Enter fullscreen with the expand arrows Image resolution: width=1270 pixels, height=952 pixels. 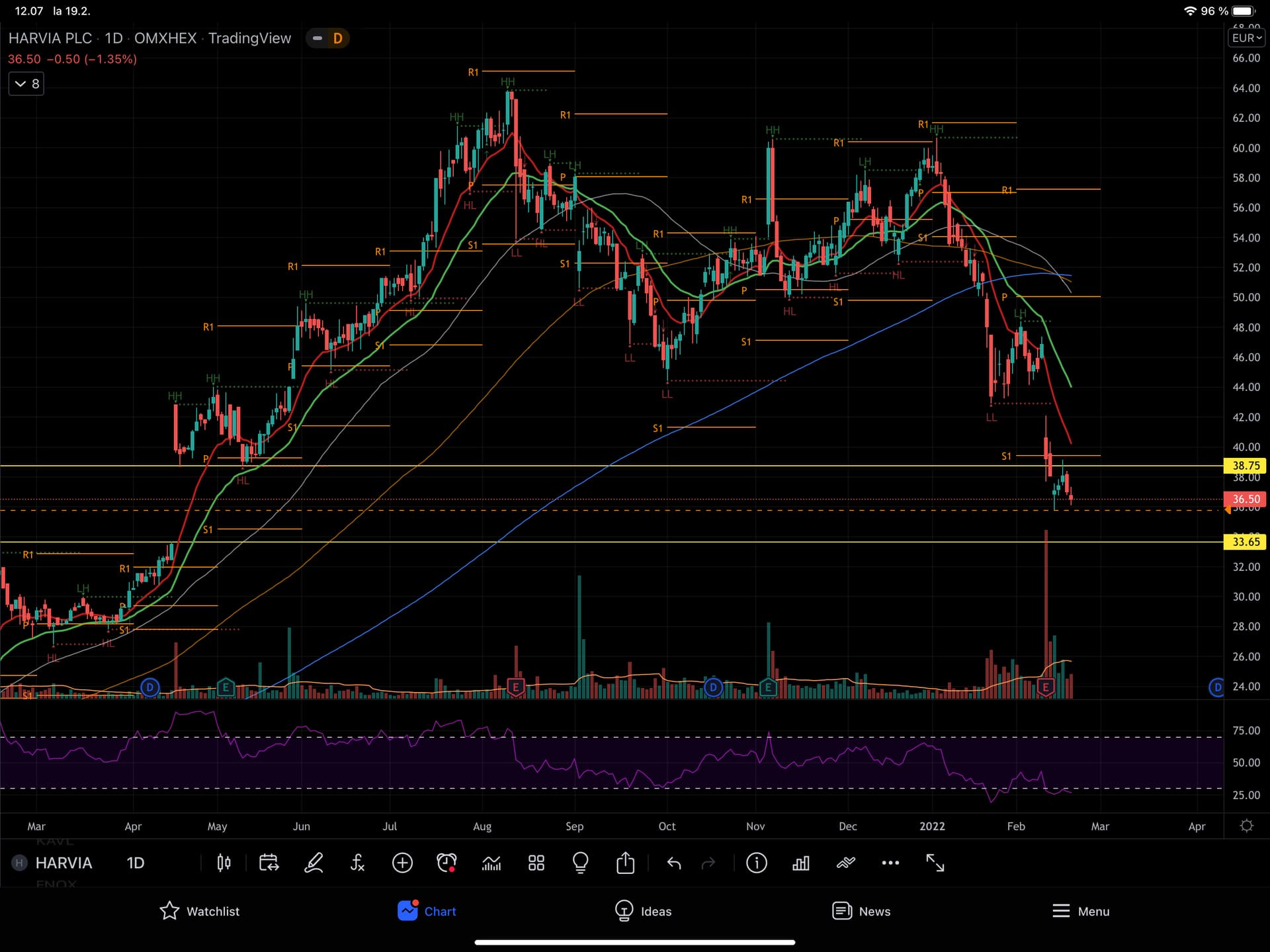(935, 863)
